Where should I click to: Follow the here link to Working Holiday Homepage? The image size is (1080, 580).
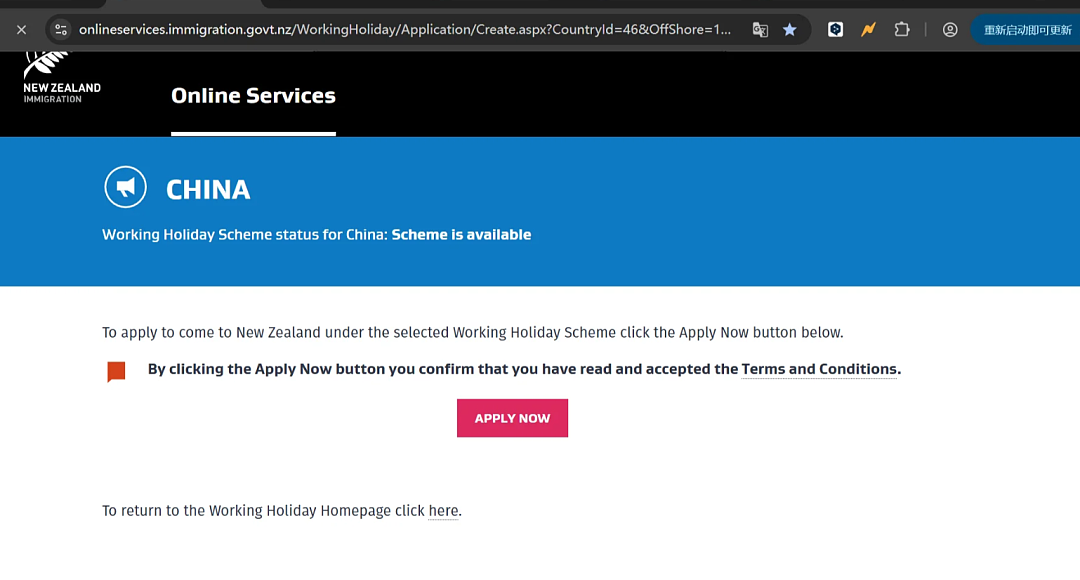point(443,511)
